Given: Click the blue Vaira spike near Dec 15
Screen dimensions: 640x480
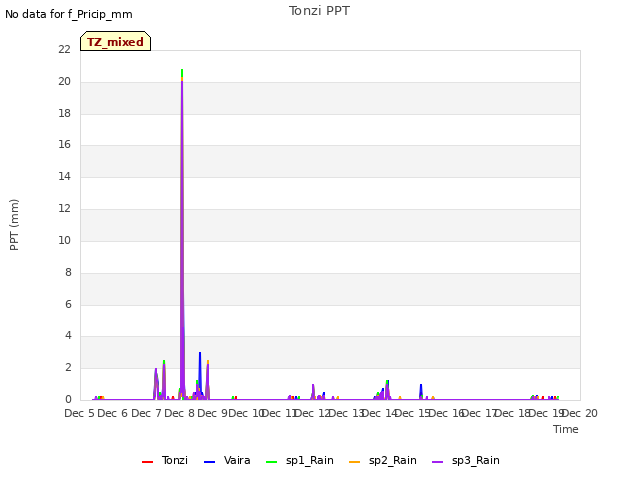Looking at the screenshot, I should pyautogui.click(x=421, y=390).
